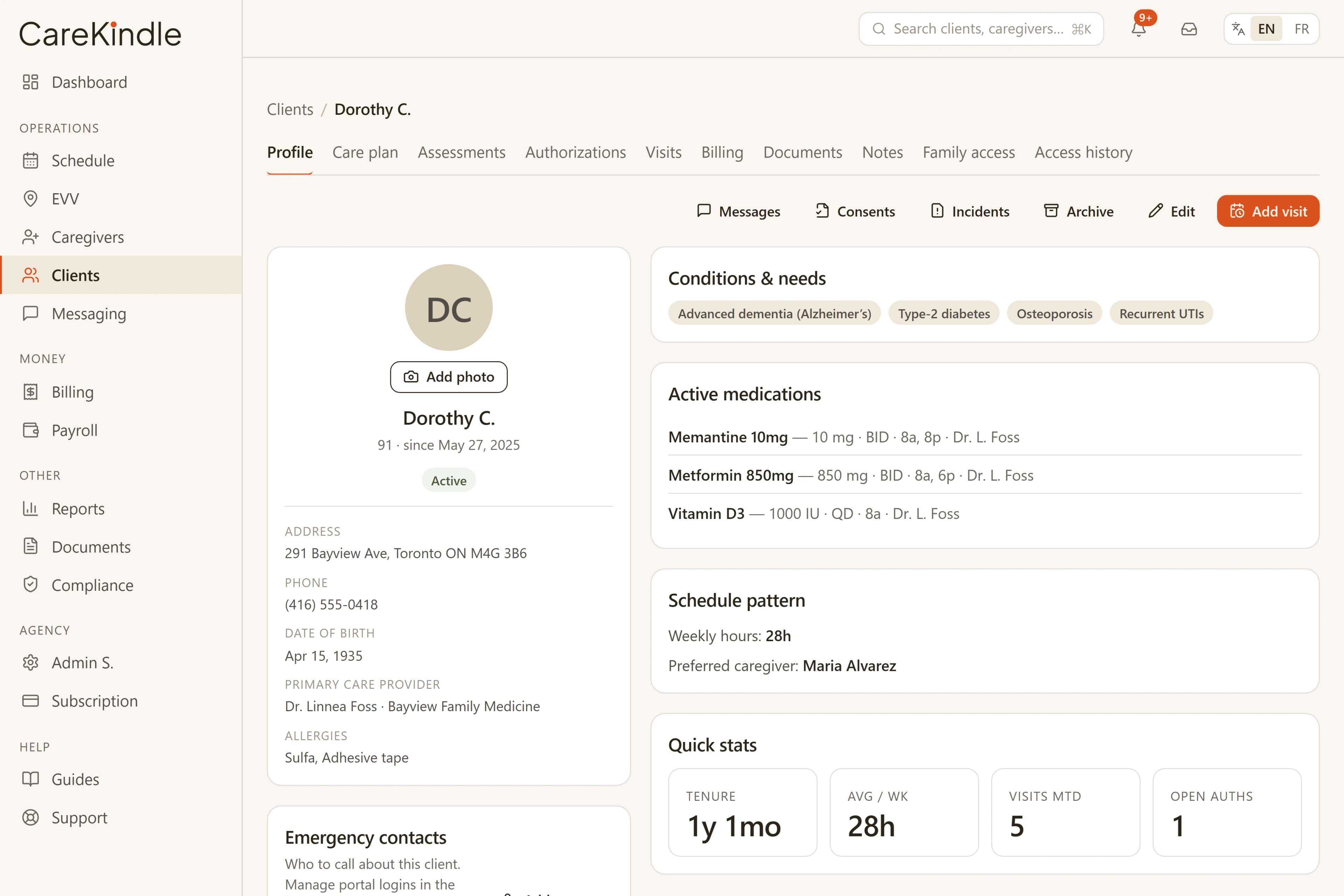1344x896 pixels.
Task: Focus the search clients, caregivers field
Action: [981, 29]
